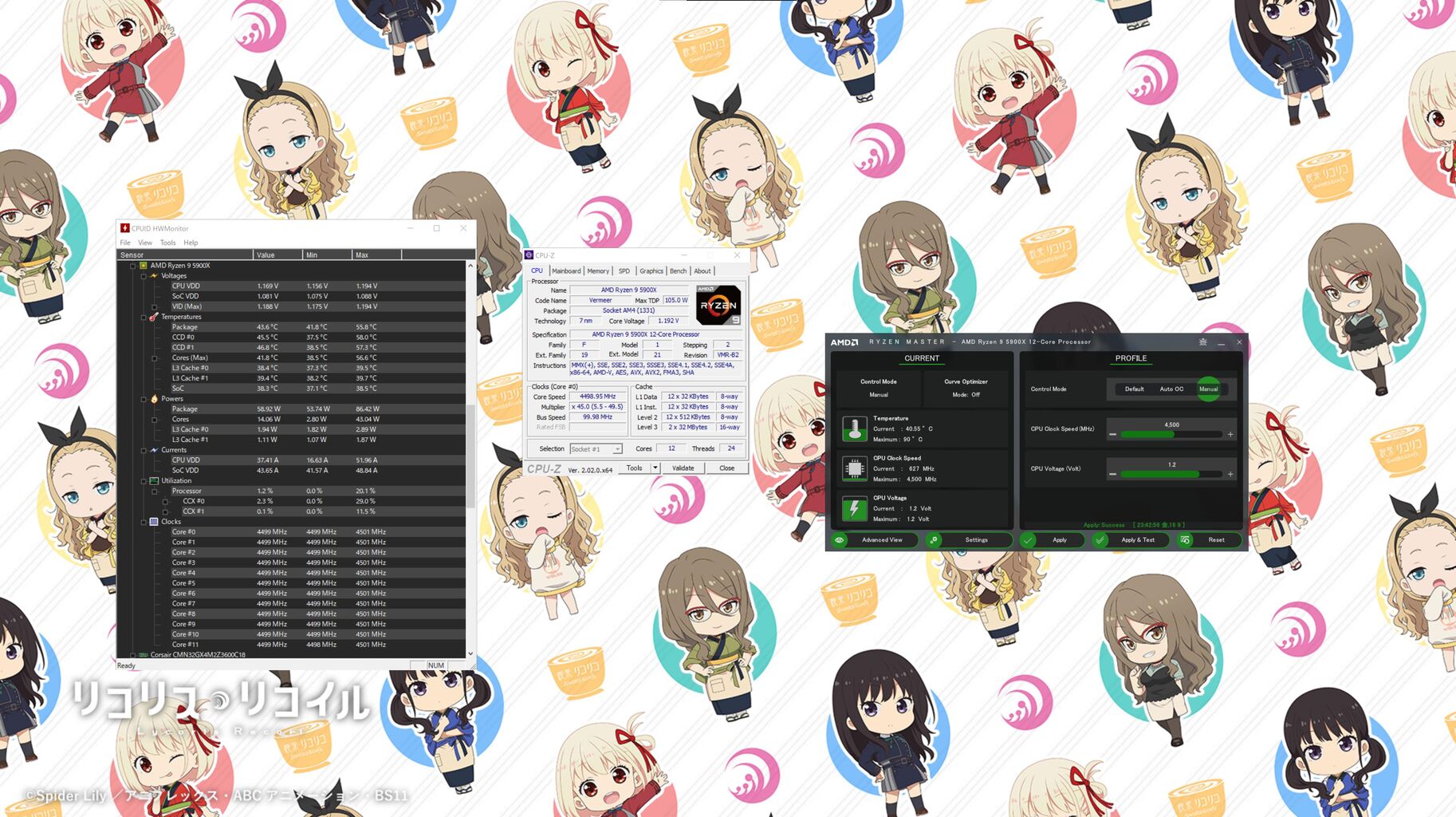The image size is (1456, 817).
Task: Open the Help menu in HWMonitor
Action: pos(191,243)
